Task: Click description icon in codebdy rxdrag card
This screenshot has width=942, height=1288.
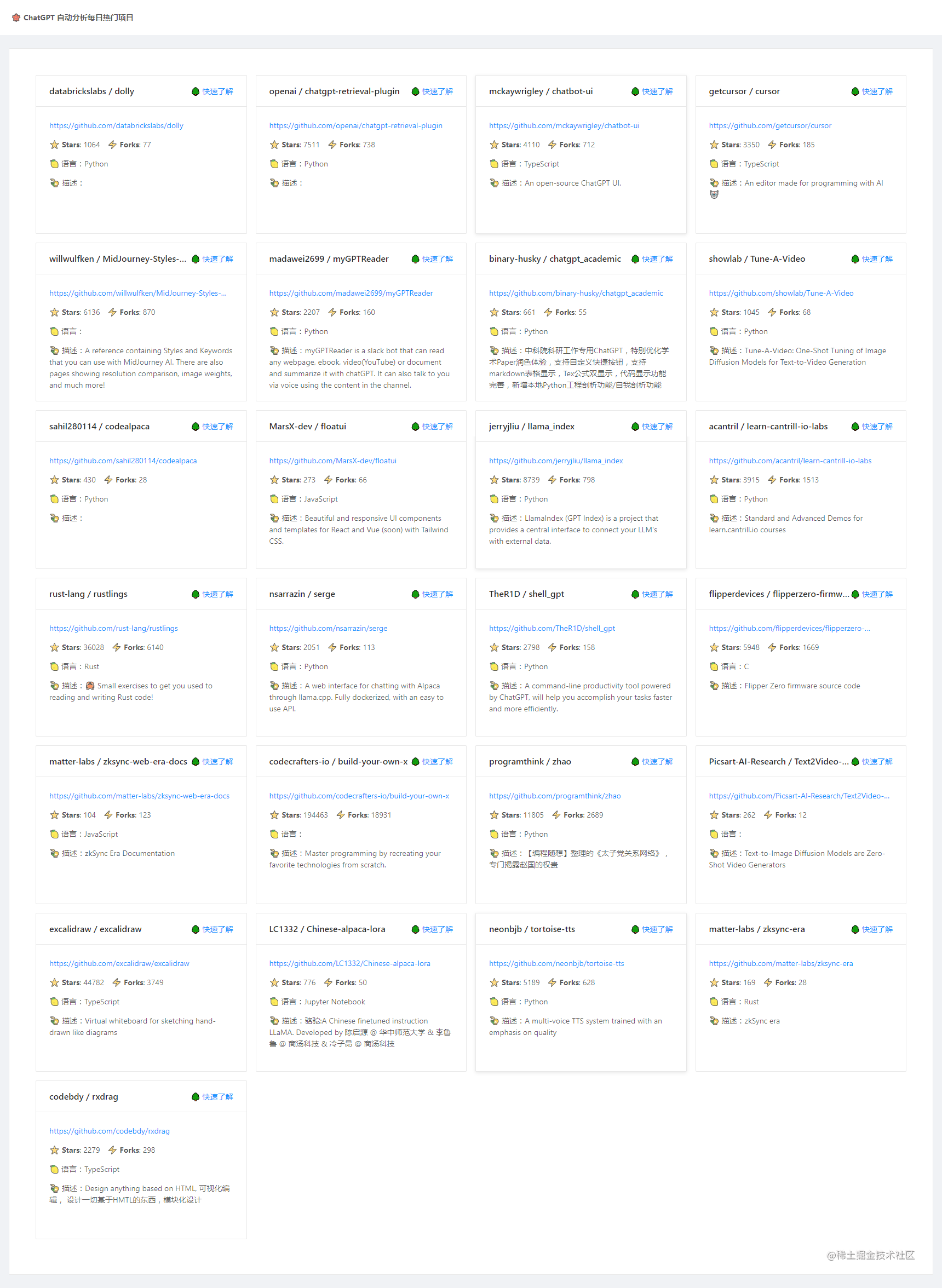Action: [54, 1189]
